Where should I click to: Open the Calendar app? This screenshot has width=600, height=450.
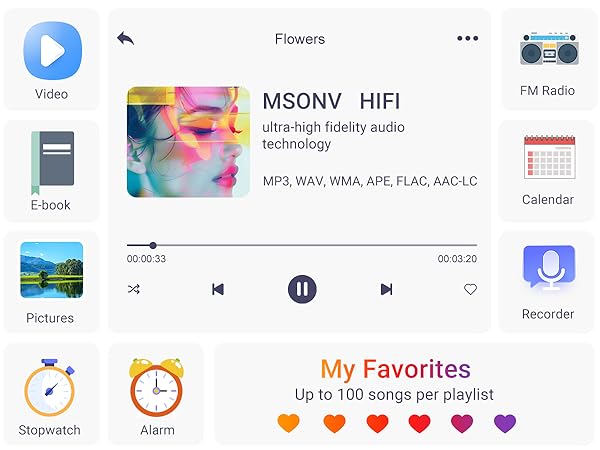[x=549, y=157]
